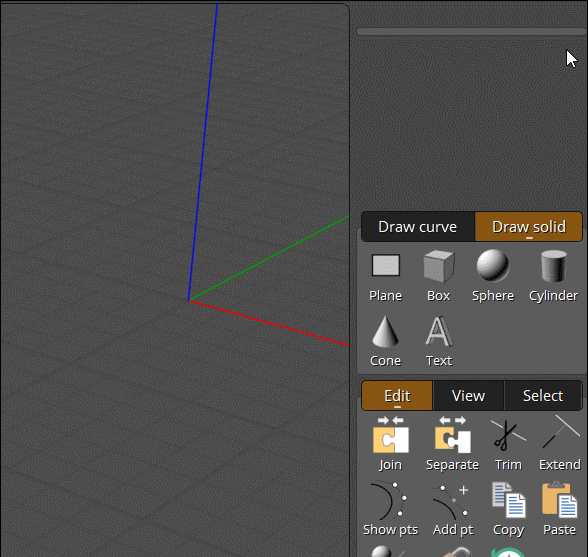
Task: Open the Select tab
Action: 543,396
